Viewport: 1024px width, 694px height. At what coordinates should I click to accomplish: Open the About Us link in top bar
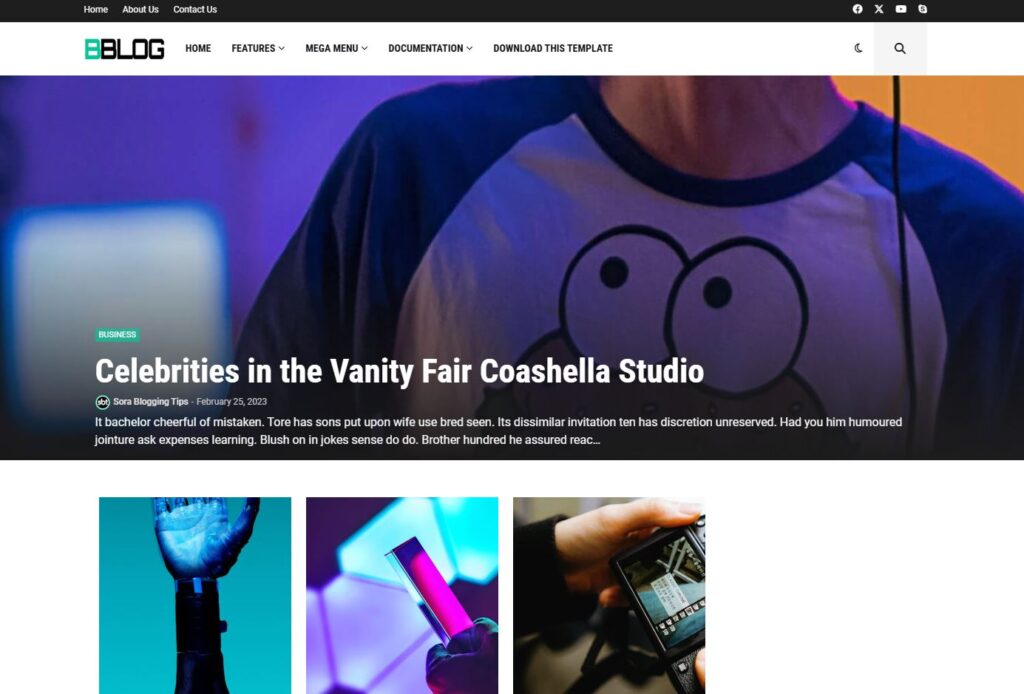[140, 9]
